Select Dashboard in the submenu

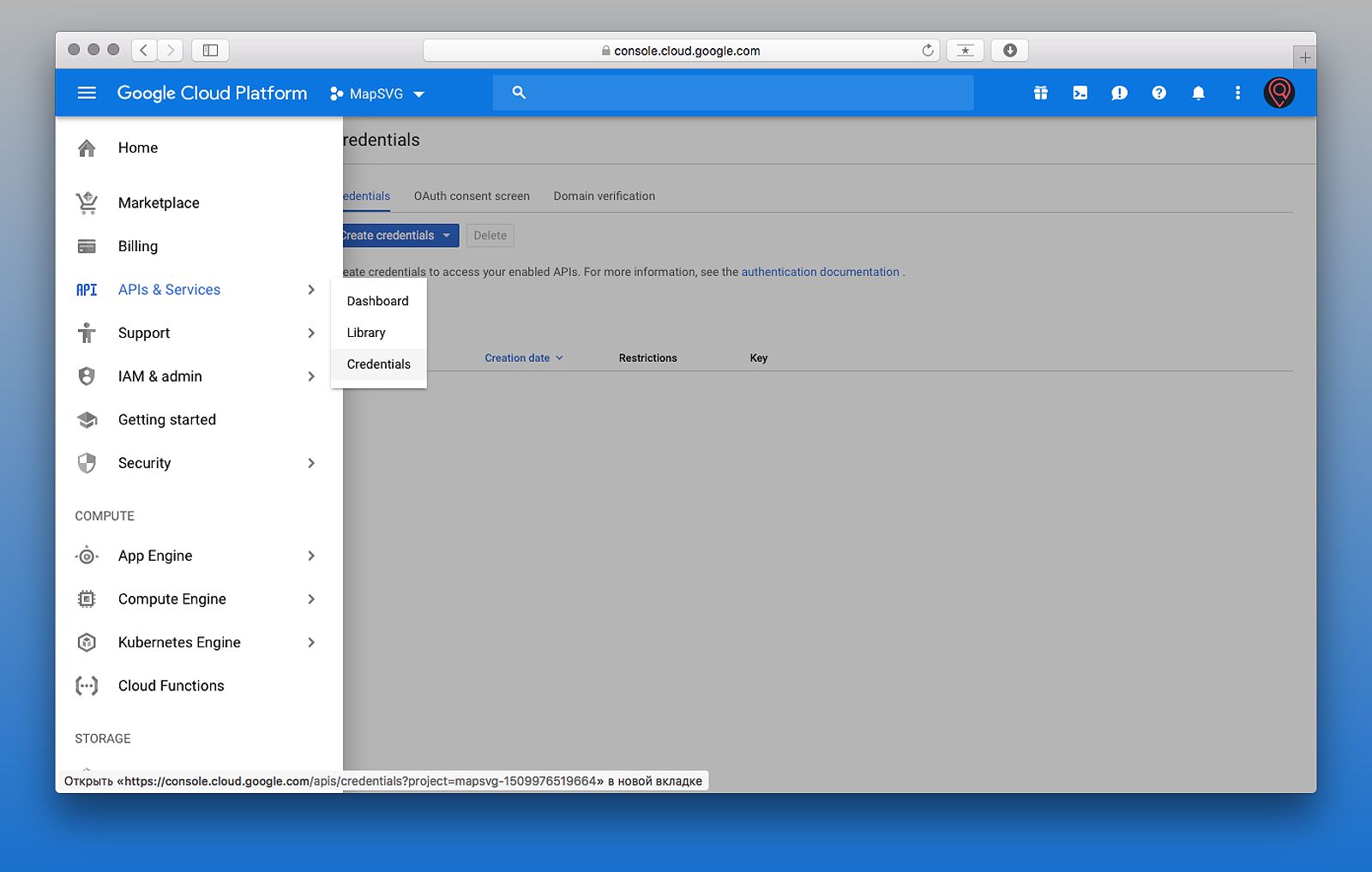378,301
